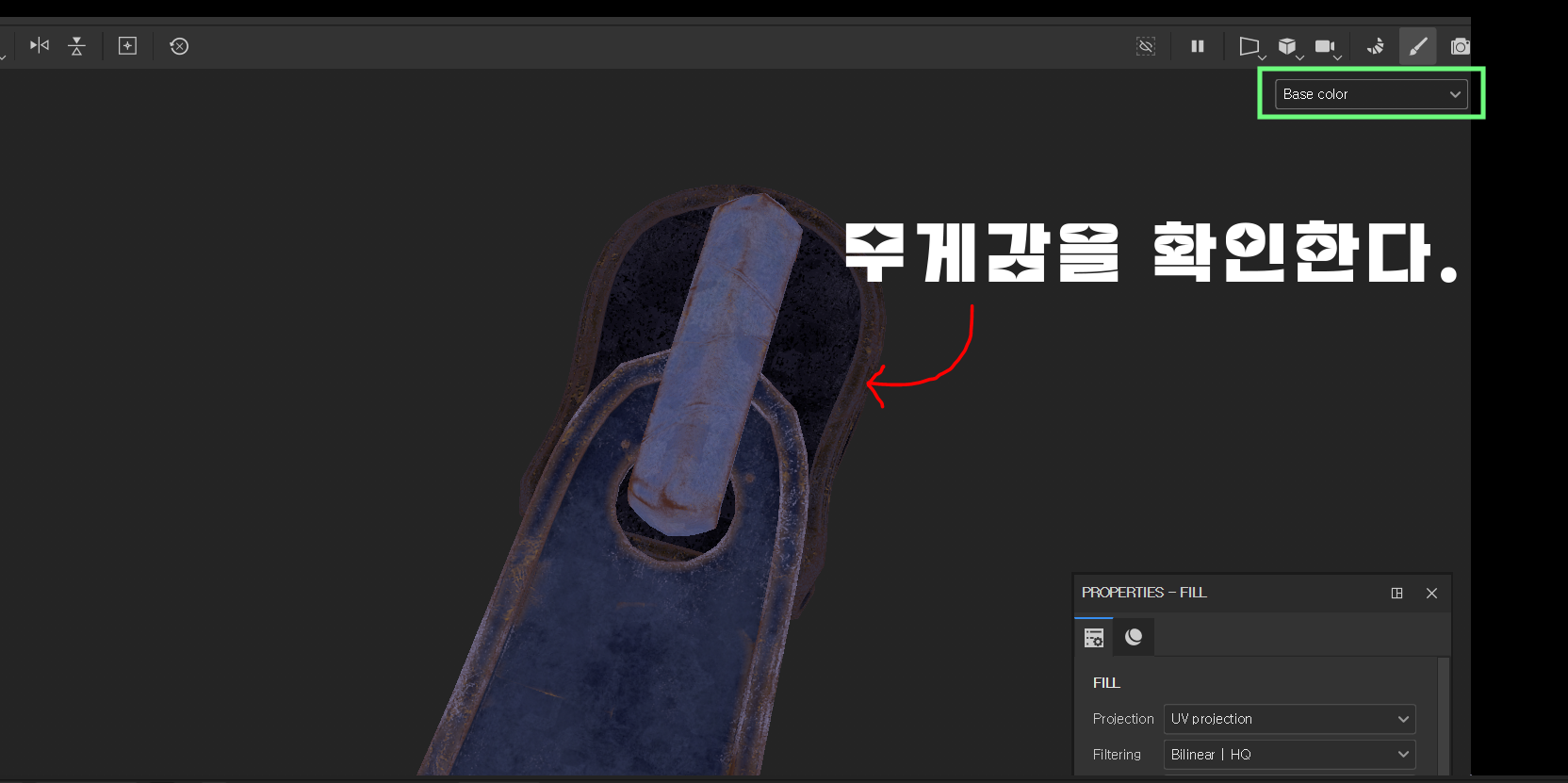Undock the Properties - Fill panel
The height and width of the screenshot is (783, 1568).
tap(1396, 593)
